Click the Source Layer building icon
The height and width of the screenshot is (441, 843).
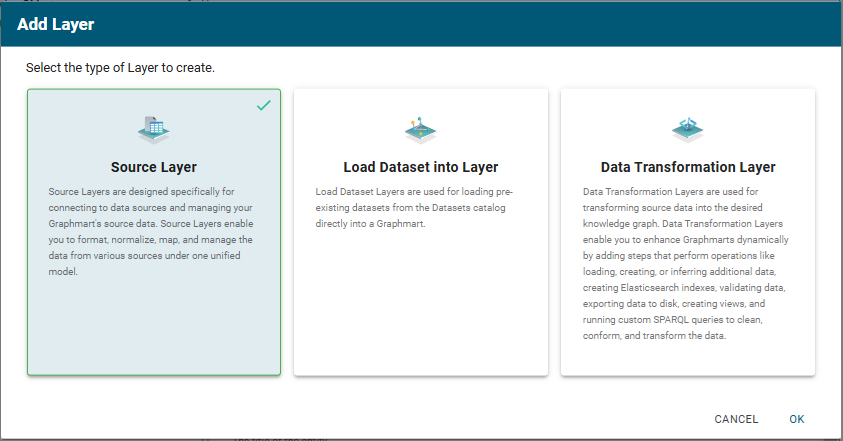coord(153,128)
